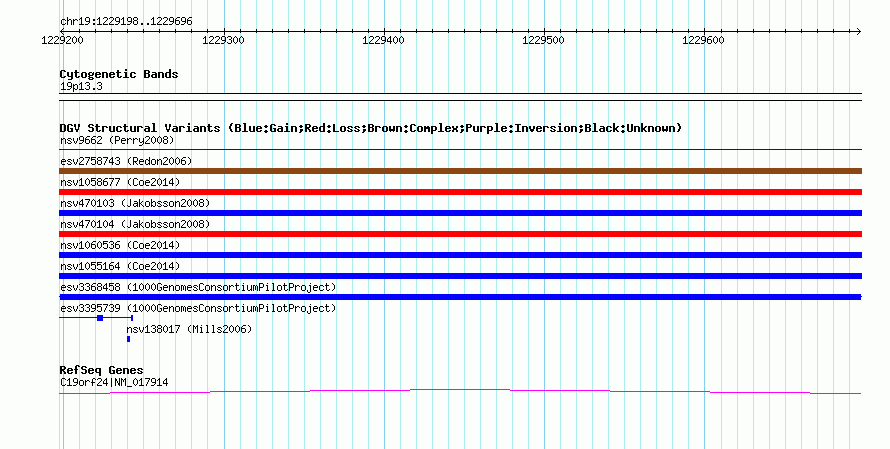Click ruler position 1229500
This screenshot has height=449, width=890.
(543, 40)
